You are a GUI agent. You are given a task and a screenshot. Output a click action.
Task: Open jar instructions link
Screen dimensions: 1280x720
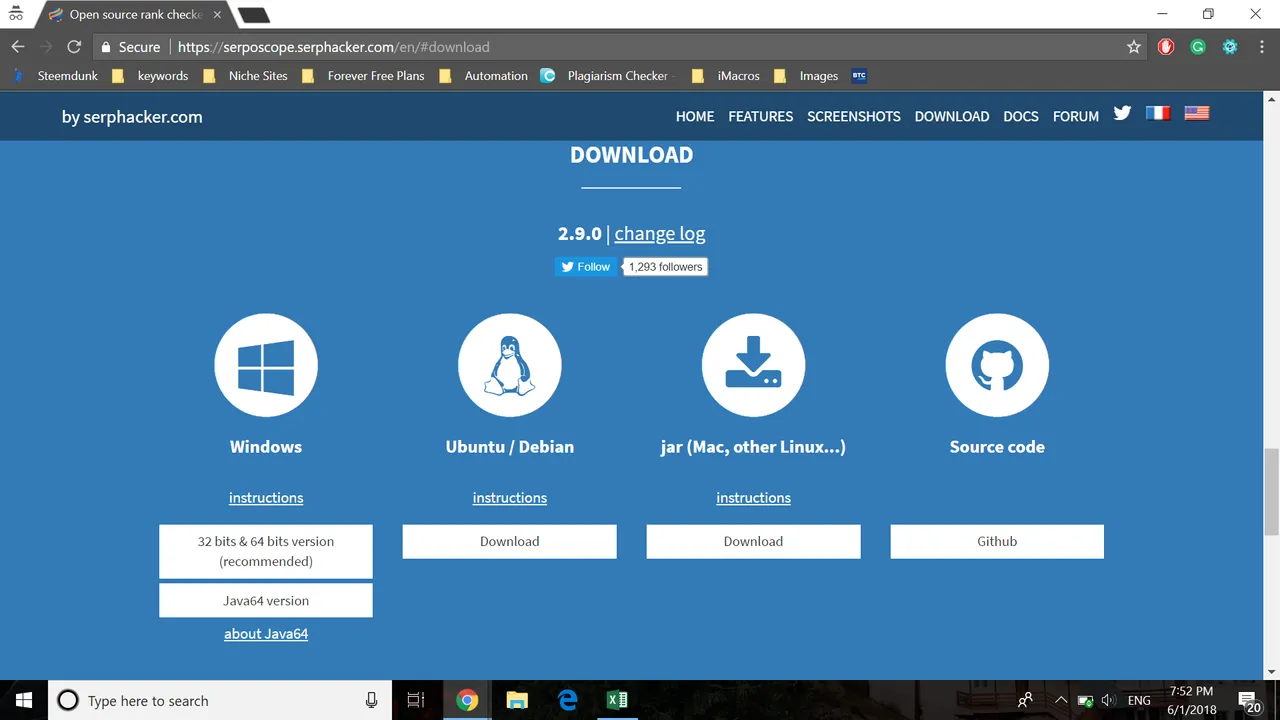tap(753, 498)
